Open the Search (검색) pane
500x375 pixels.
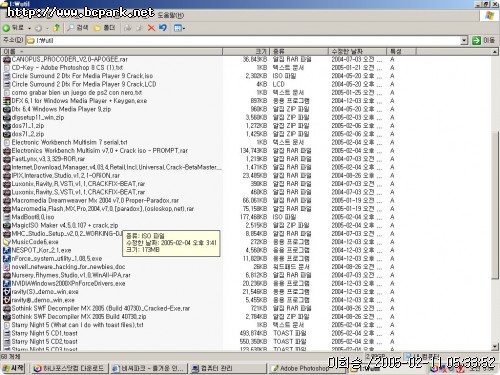78,28
